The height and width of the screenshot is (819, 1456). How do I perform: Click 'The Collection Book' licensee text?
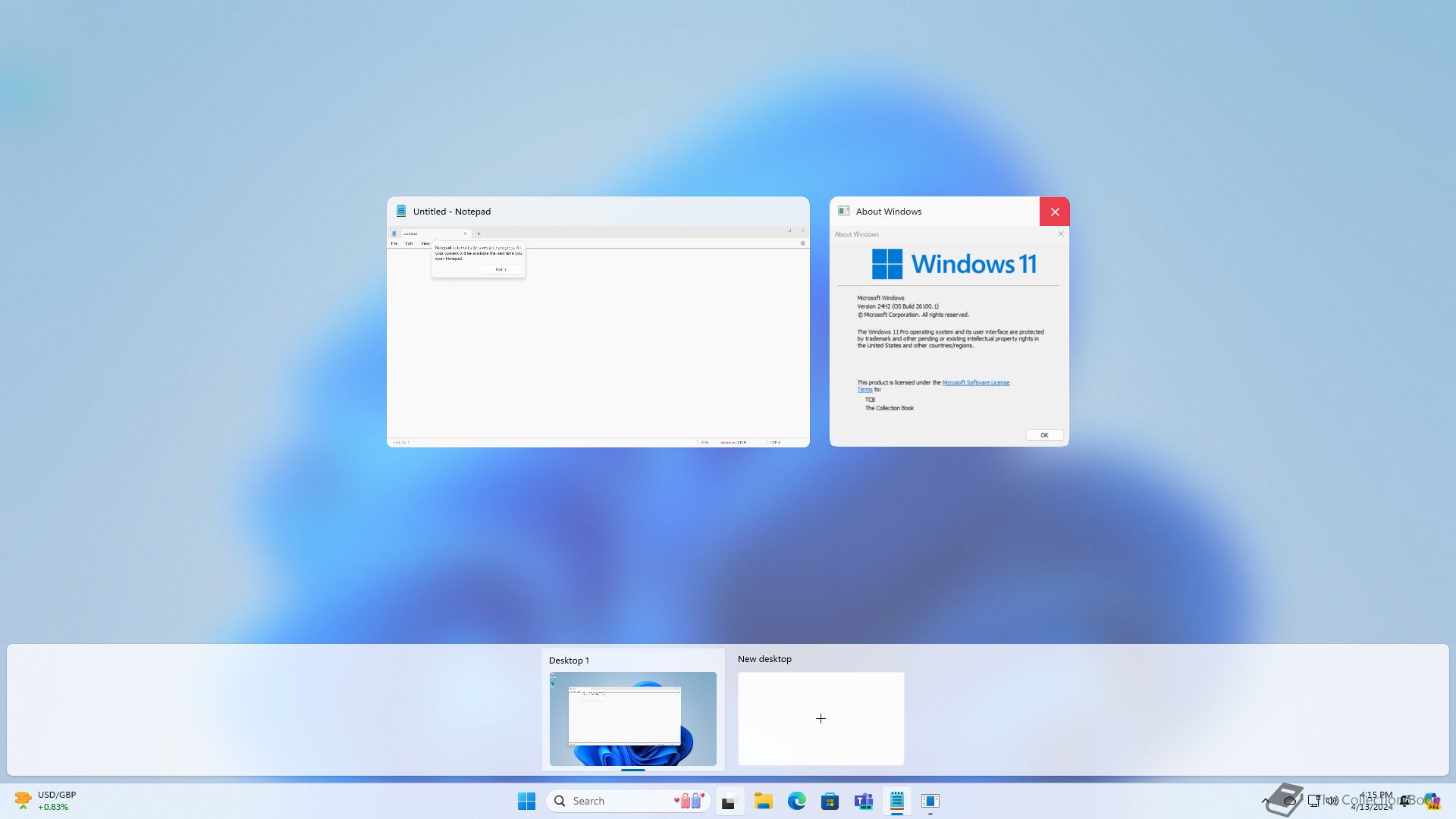pyautogui.click(x=890, y=408)
